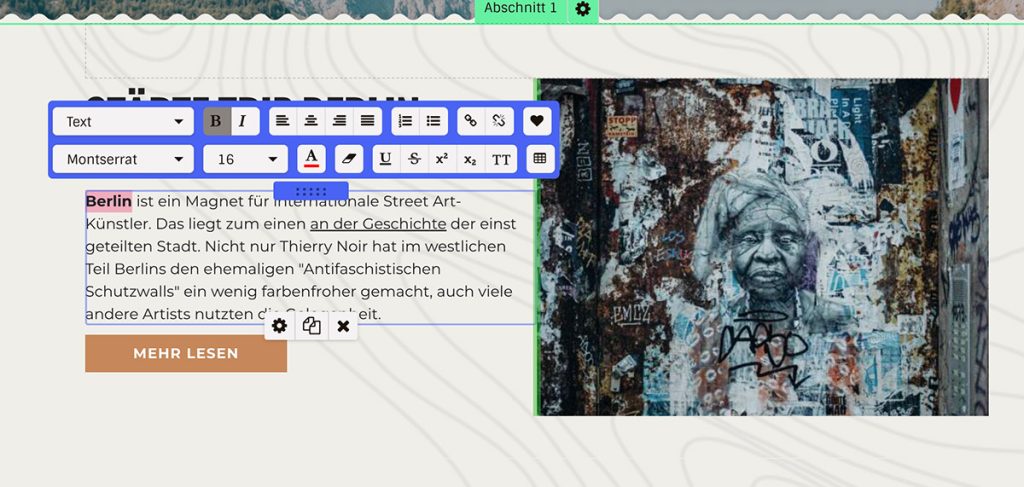The height and width of the screenshot is (487, 1024).
Task: Toggle underline on the selected text
Action: pyautogui.click(x=385, y=159)
